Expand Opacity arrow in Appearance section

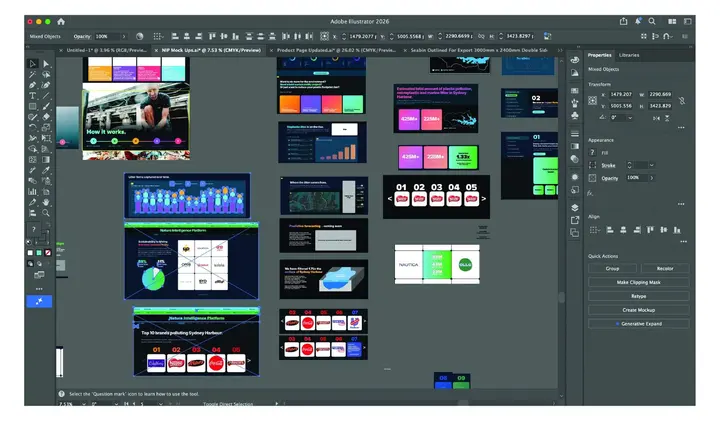652,178
